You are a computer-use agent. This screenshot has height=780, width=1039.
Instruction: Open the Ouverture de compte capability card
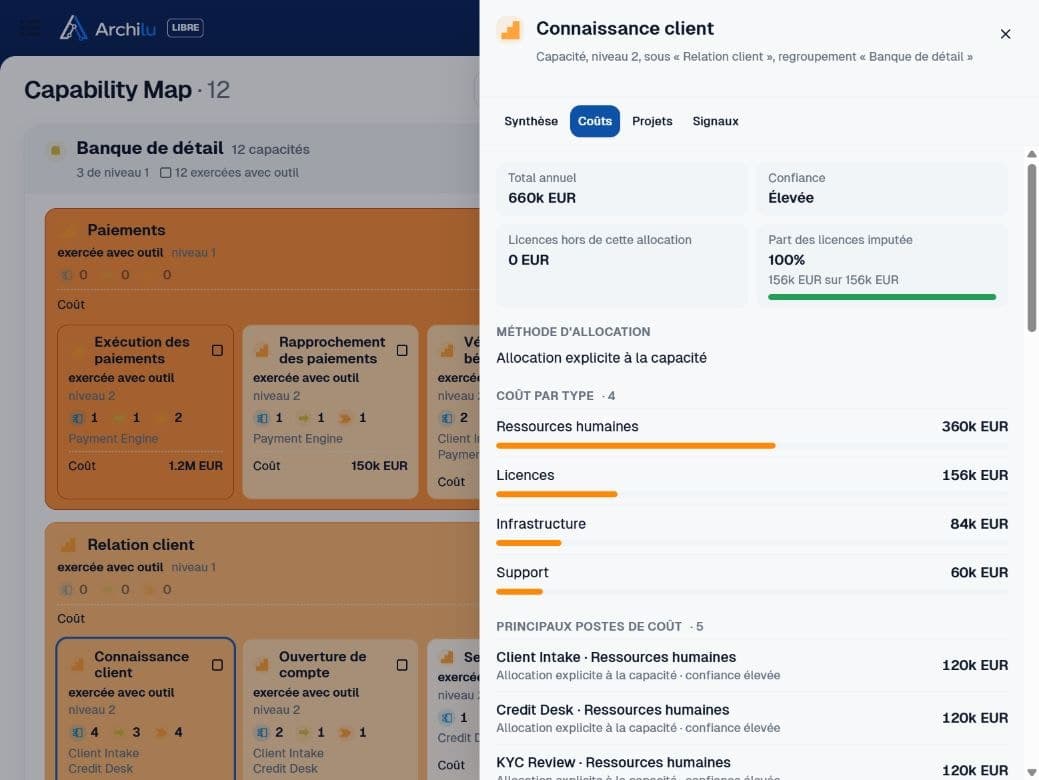(x=330, y=710)
